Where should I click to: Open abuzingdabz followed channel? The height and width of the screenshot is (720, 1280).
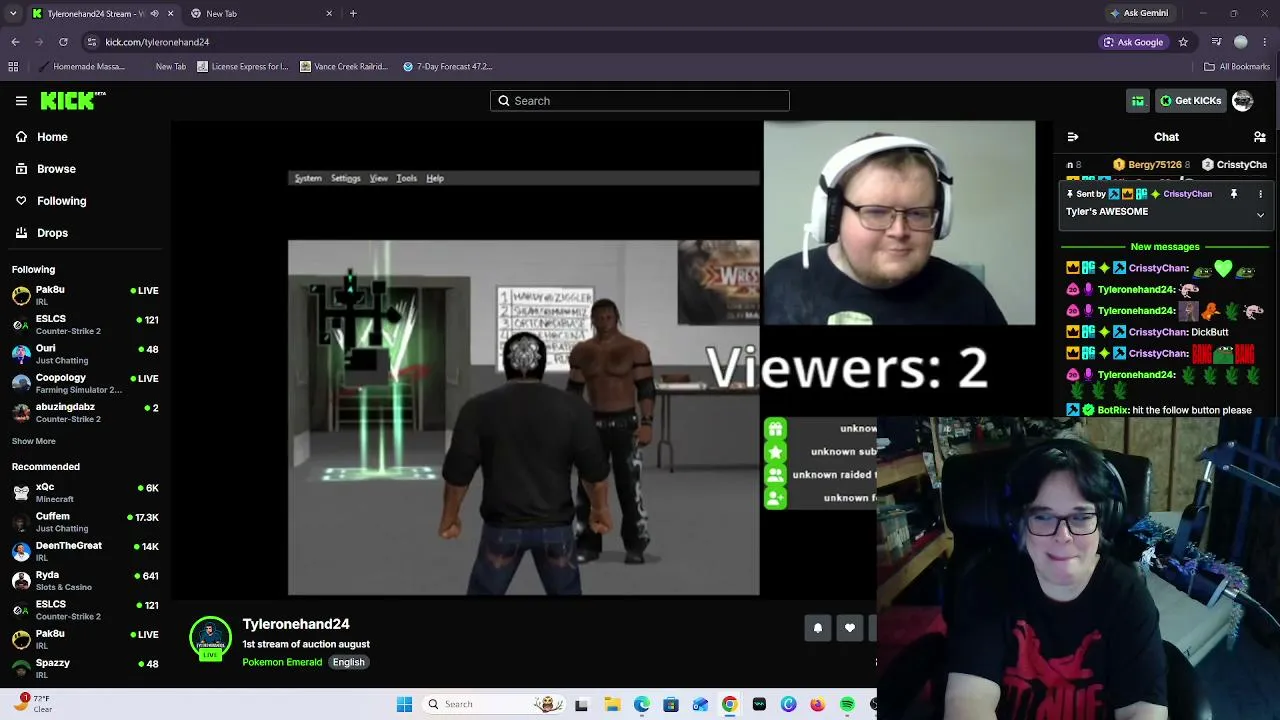pos(84,412)
